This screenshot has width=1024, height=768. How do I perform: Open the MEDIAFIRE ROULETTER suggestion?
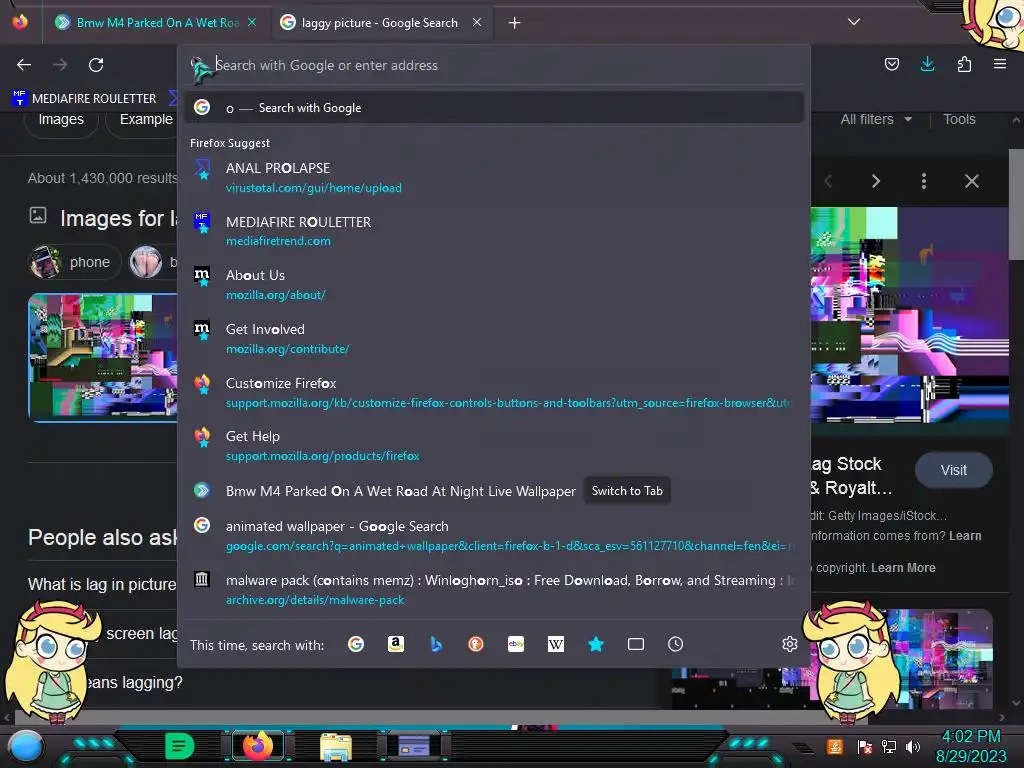click(494, 231)
